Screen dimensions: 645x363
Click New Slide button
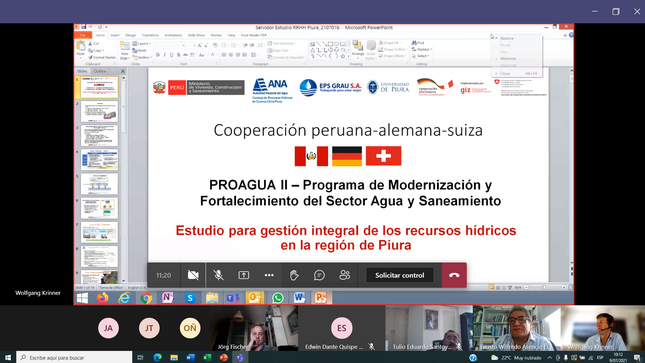pyautogui.click(x=125, y=51)
